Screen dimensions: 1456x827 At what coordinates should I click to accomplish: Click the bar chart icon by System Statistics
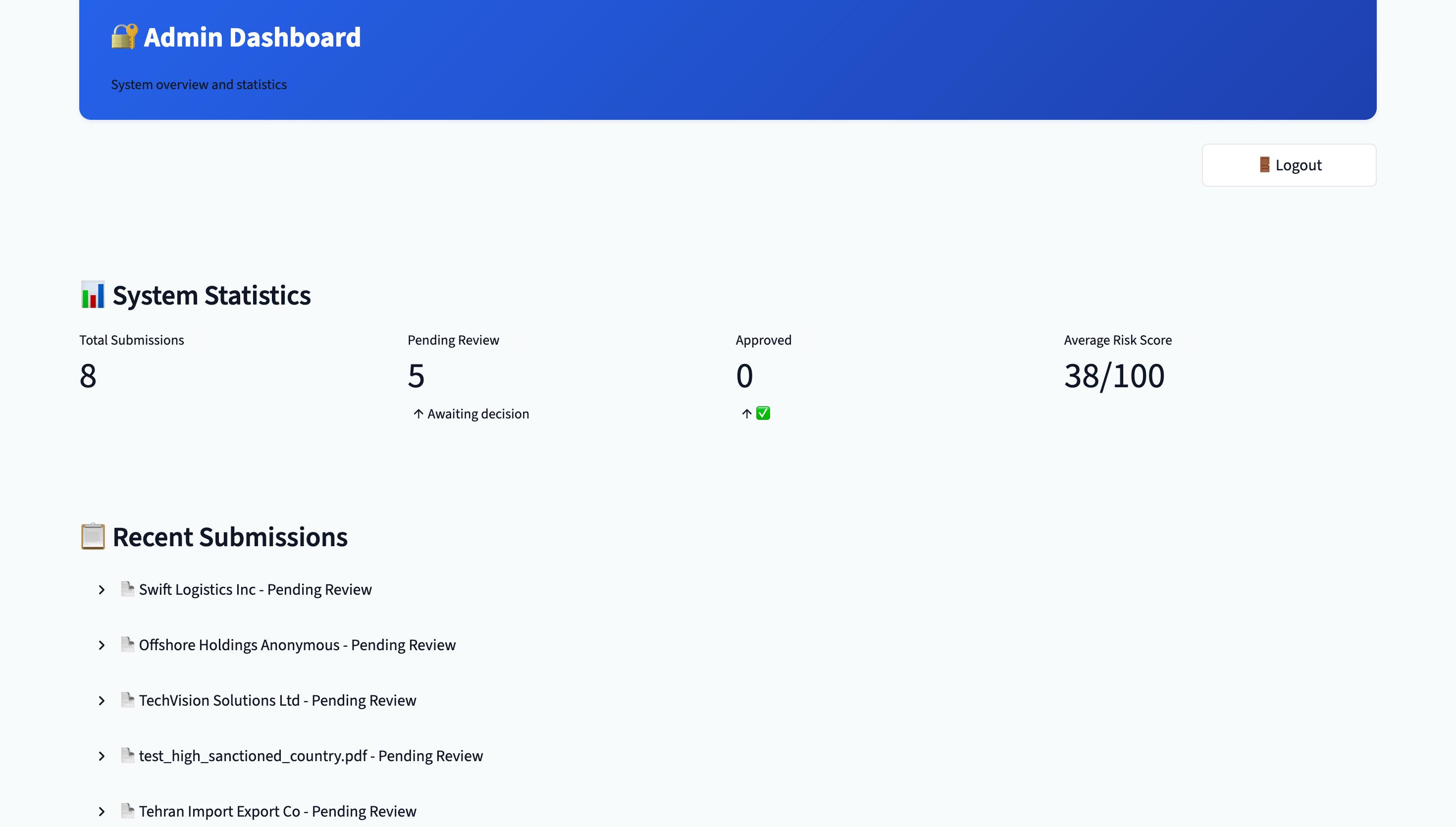(x=93, y=295)
